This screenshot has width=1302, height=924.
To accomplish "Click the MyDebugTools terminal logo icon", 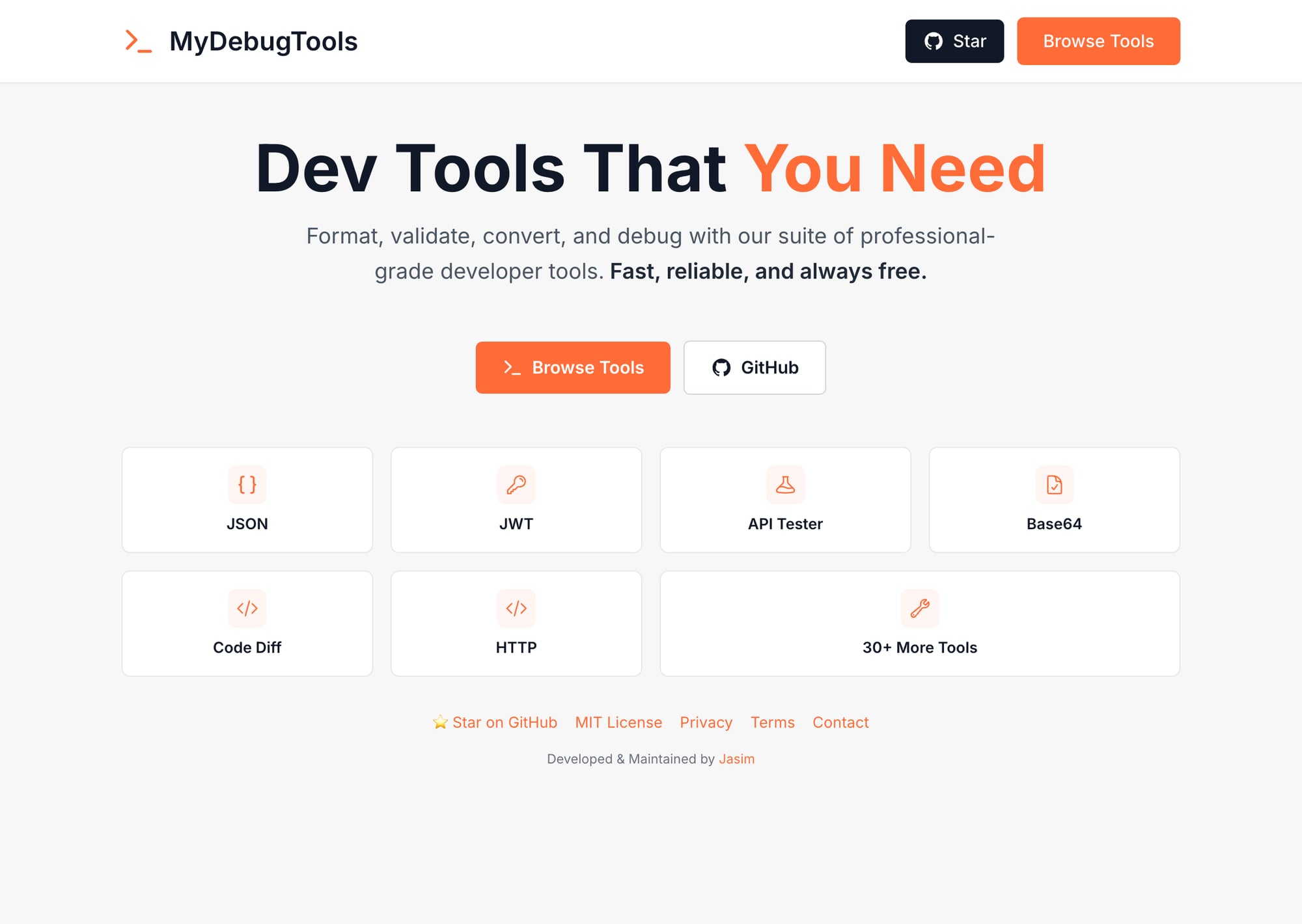I will click(137, 41).
